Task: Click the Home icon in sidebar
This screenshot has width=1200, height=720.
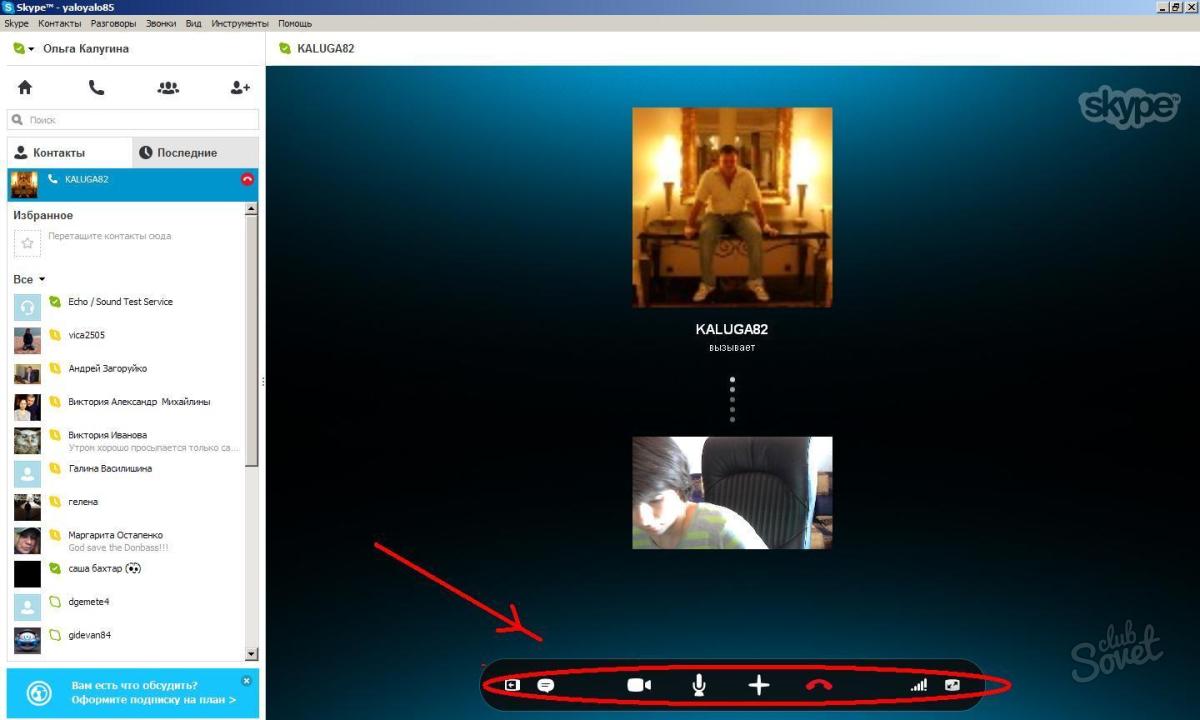Action: point(25,88)
